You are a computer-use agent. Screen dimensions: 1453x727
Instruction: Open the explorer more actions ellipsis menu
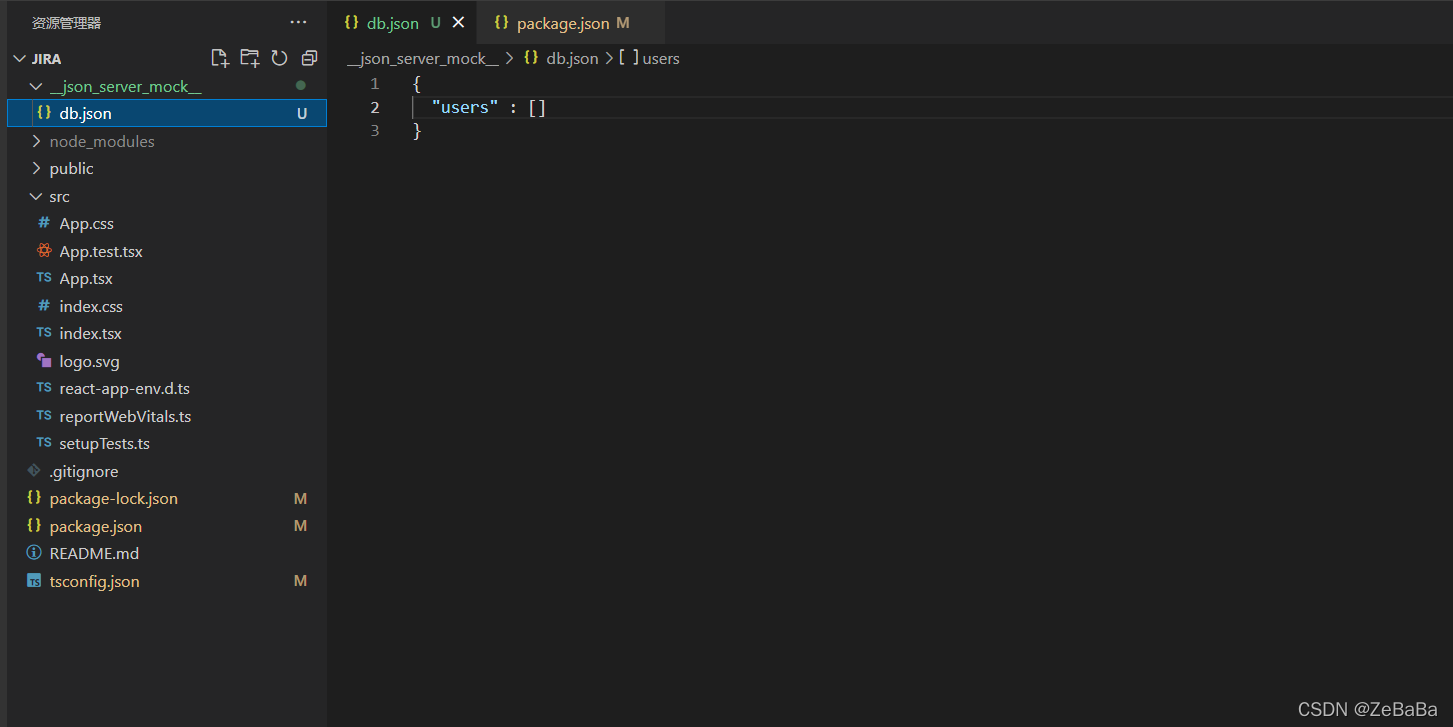pos(298,22)
